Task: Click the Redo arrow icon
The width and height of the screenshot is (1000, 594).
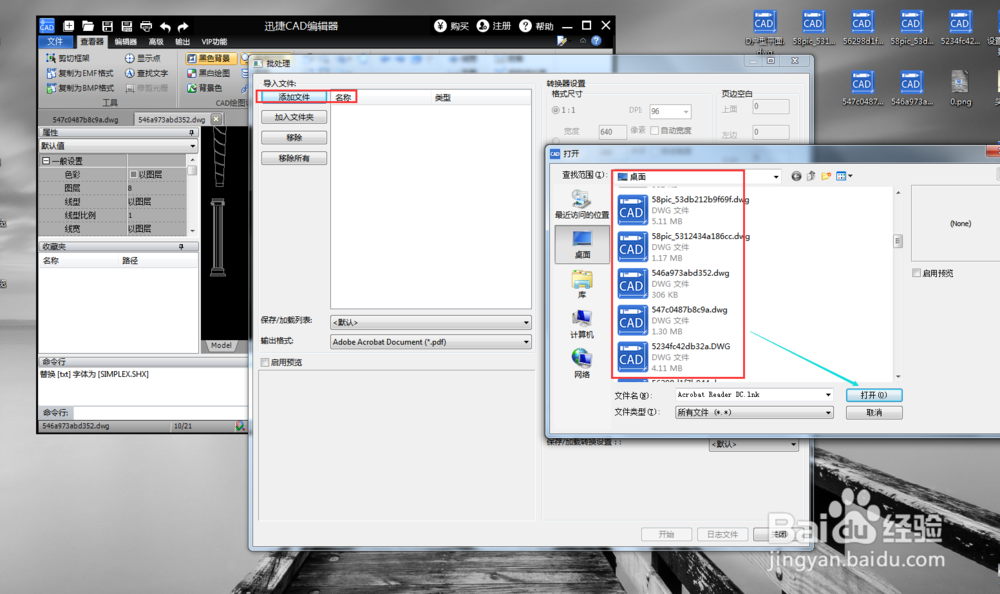Action: point(183,26)
